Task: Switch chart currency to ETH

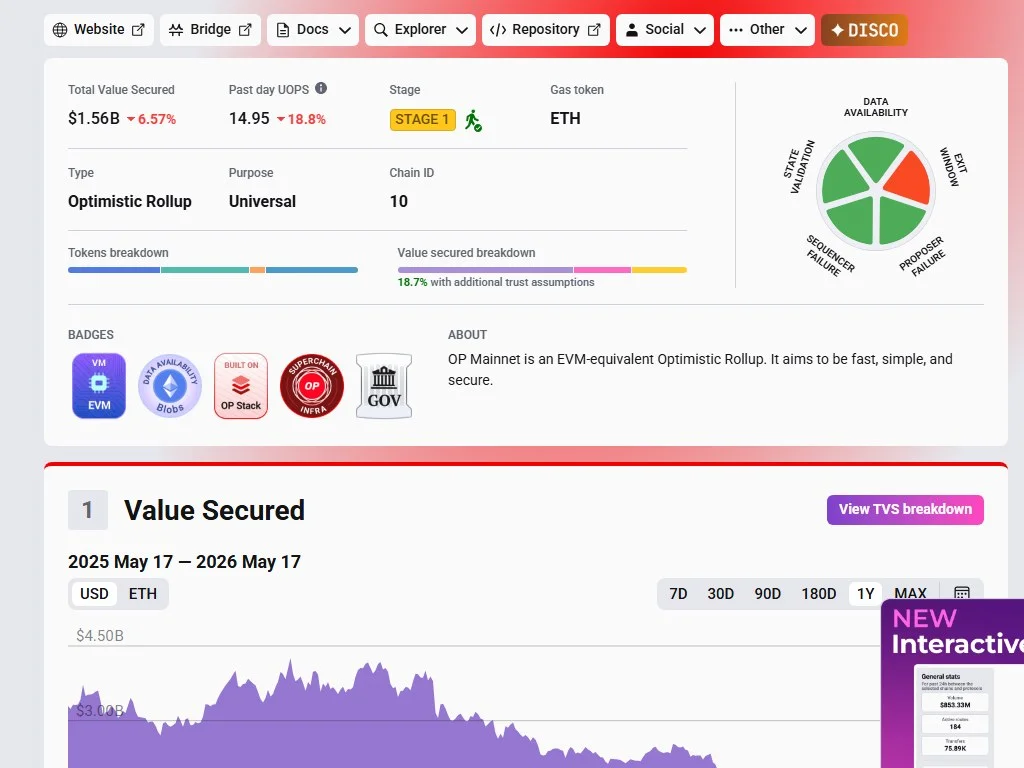Action: point(142,594)
